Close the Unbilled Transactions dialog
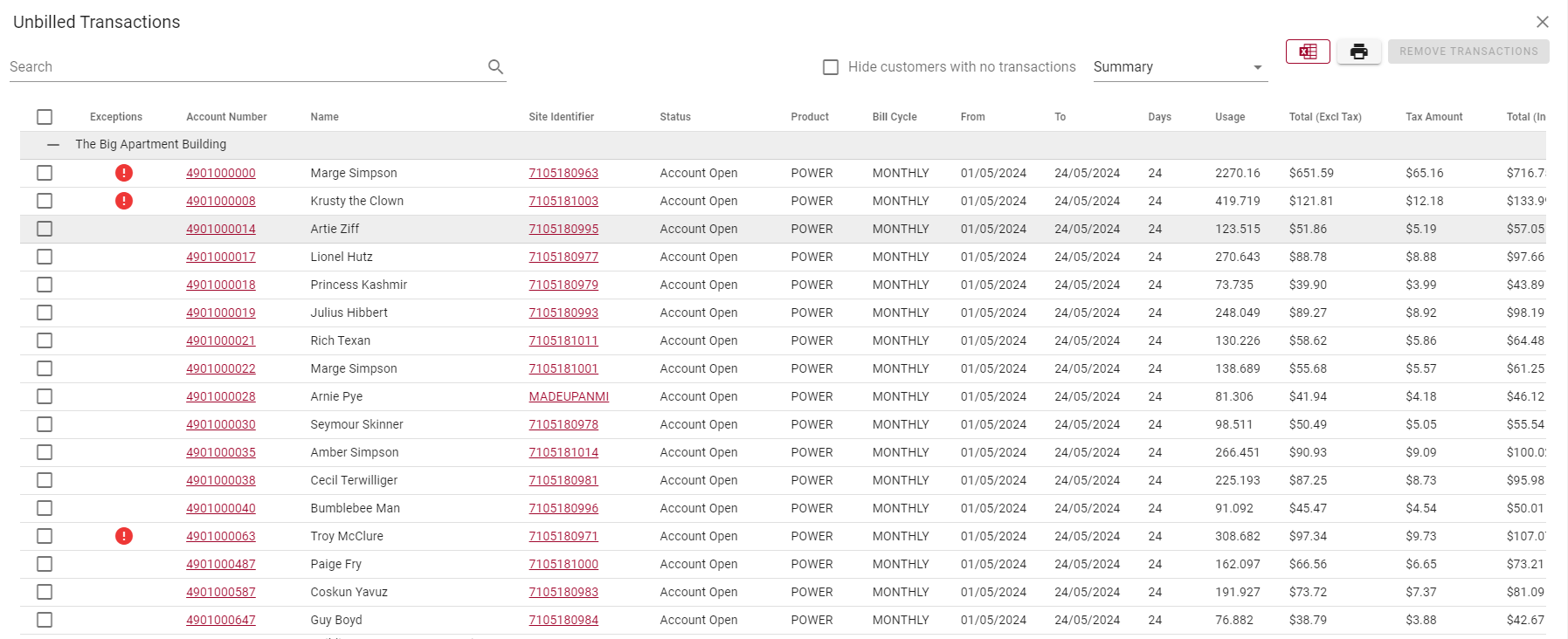Screen dimensions: 1568x639 click(x=1542, y=22)
